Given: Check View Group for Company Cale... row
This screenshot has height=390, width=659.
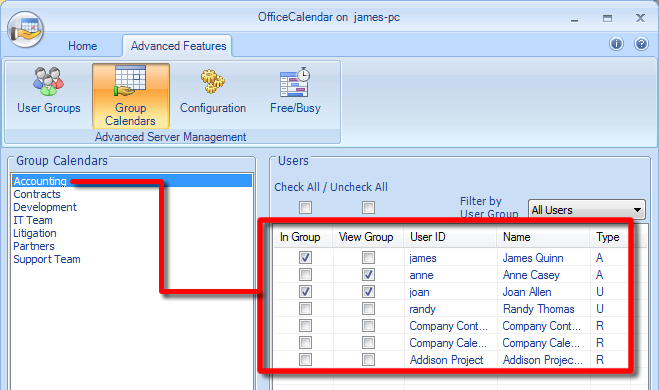Looking at the screenshot, I should click(x=369, y=343).
